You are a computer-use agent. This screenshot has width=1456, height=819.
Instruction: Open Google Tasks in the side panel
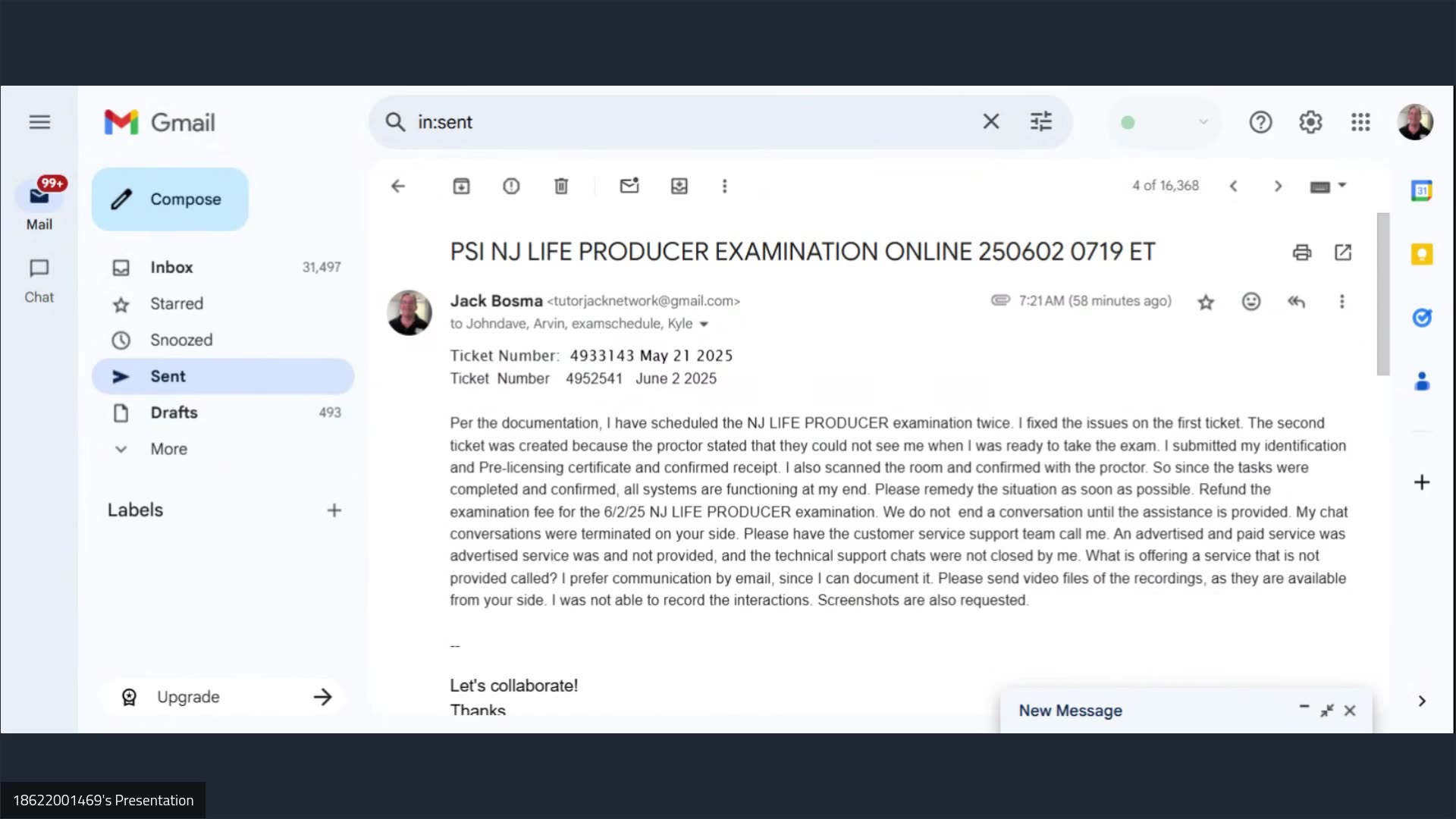tap(1422, 318)
